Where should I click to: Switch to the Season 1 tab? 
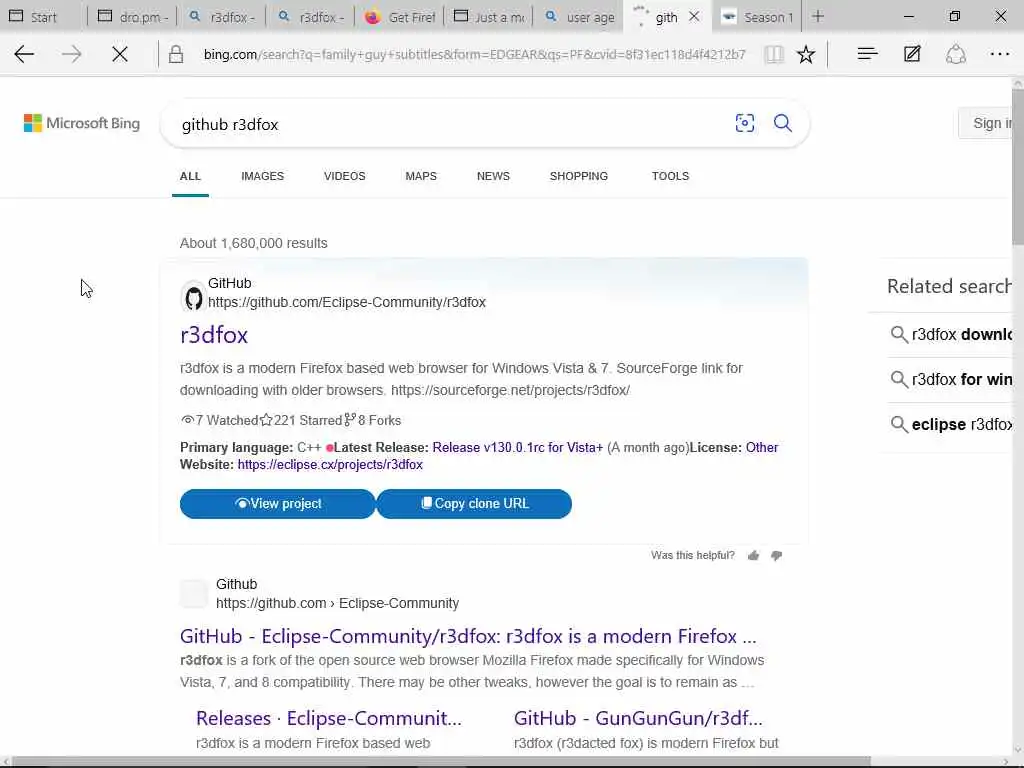(x=758, y=16)
